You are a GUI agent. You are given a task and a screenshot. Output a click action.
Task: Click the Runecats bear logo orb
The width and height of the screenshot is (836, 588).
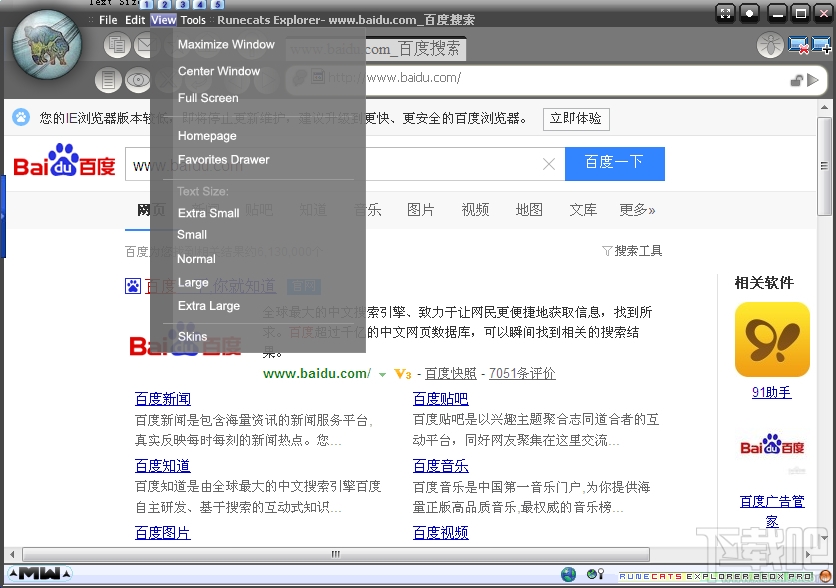(x=47, y=44)
